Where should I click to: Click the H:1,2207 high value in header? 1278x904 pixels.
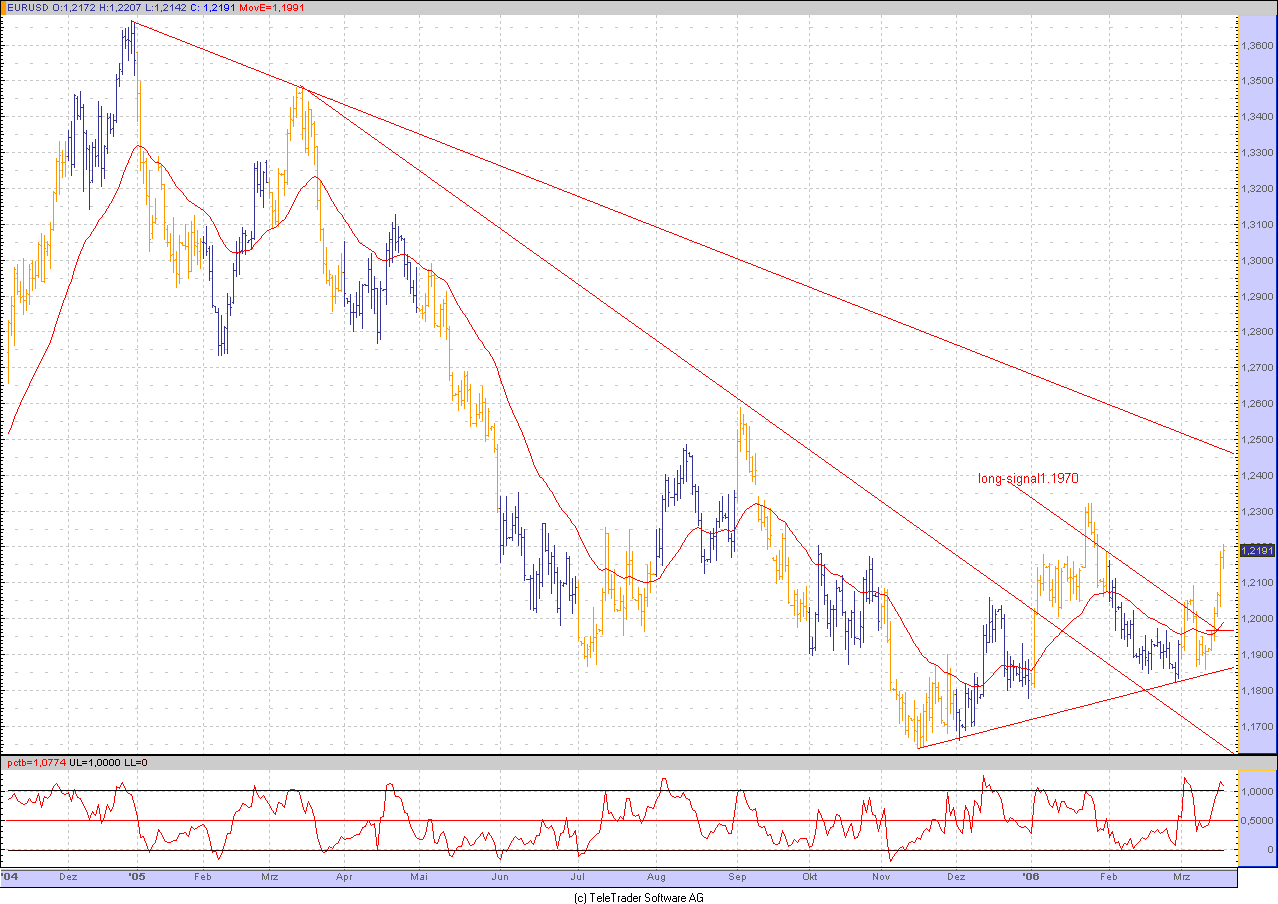click(122, 7)
